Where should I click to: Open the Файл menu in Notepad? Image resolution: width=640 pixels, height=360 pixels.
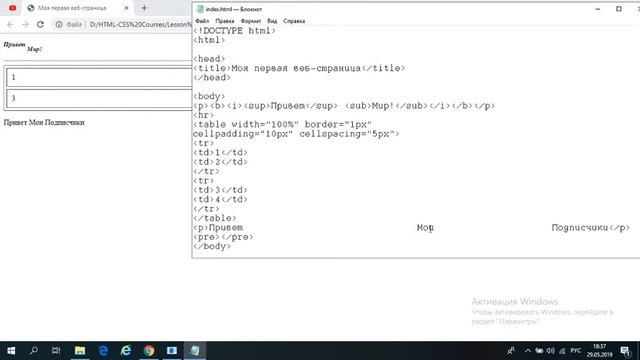pyautogui.click(x=202, y=21)
